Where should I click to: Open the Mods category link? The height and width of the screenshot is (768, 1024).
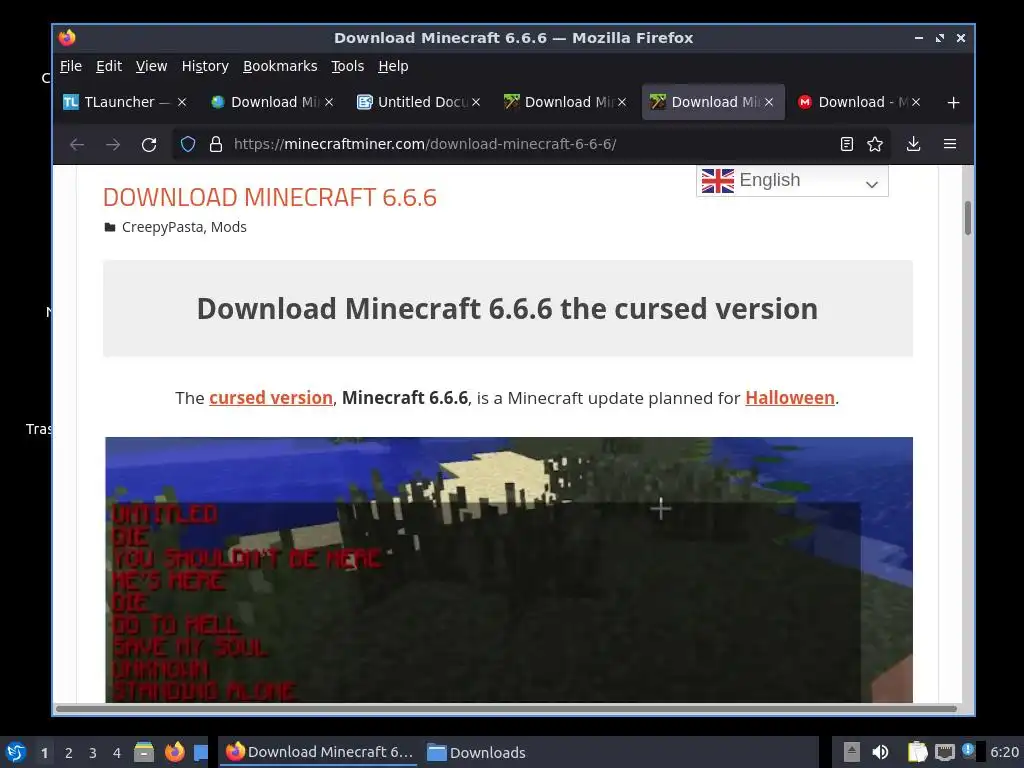coord(229,227)
